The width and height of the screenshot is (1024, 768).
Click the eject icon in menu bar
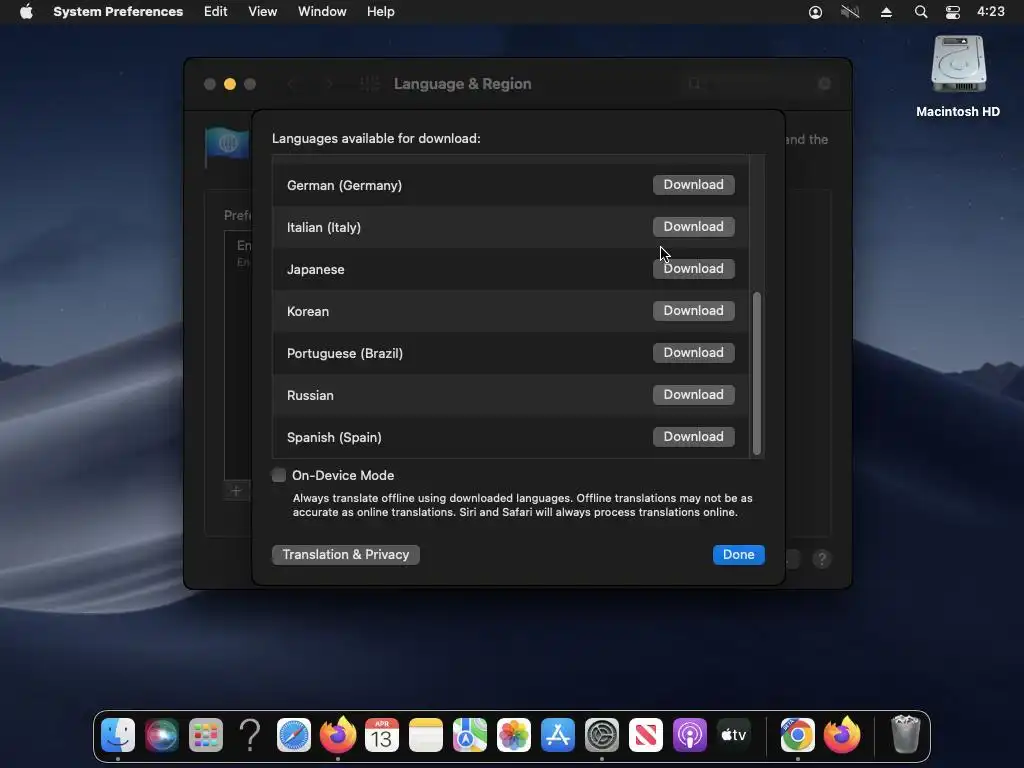pos(886,12)
